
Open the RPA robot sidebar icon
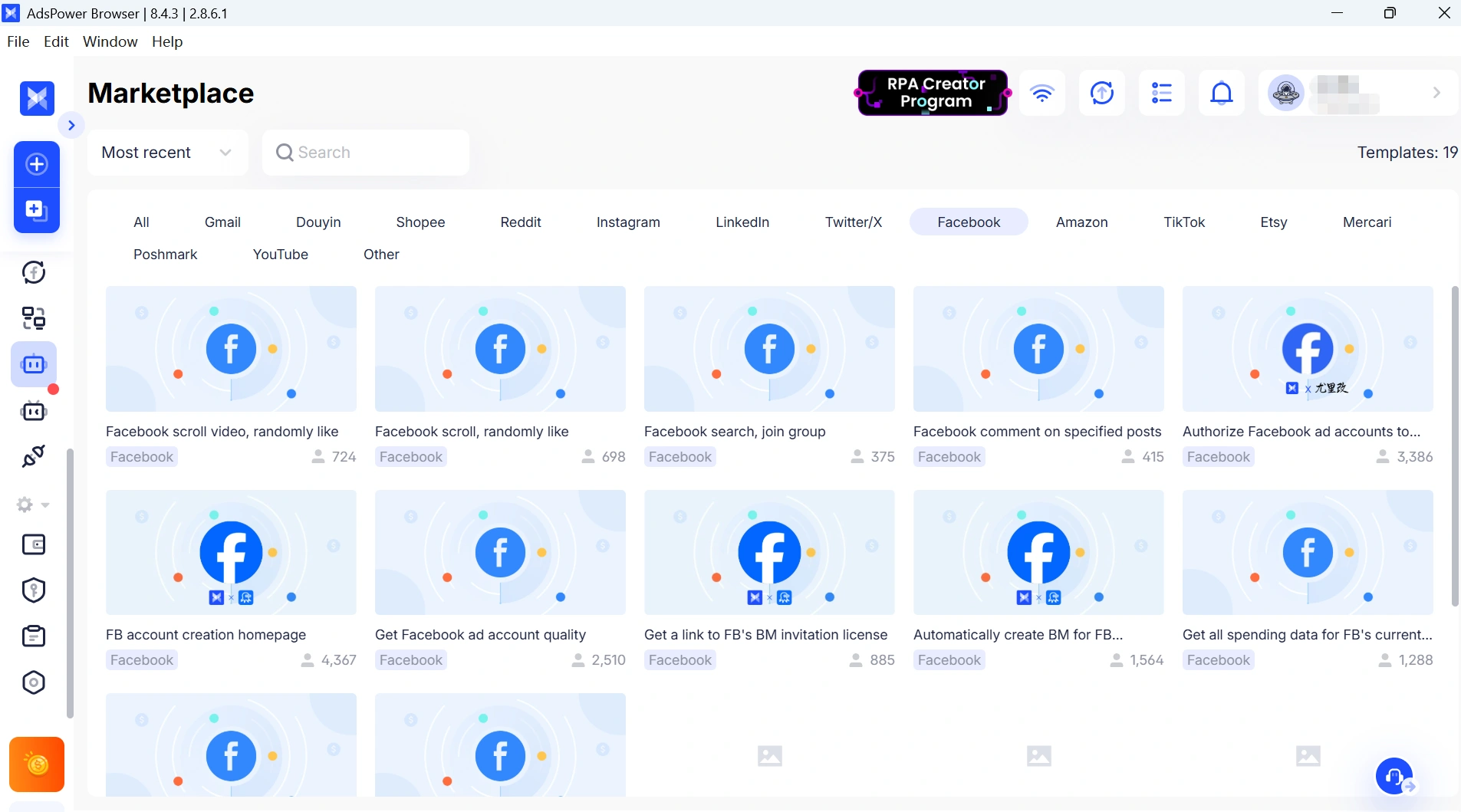34,364
